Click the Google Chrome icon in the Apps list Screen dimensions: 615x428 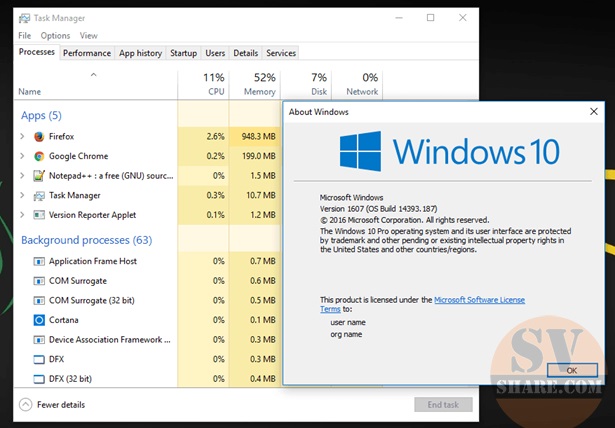39,156
